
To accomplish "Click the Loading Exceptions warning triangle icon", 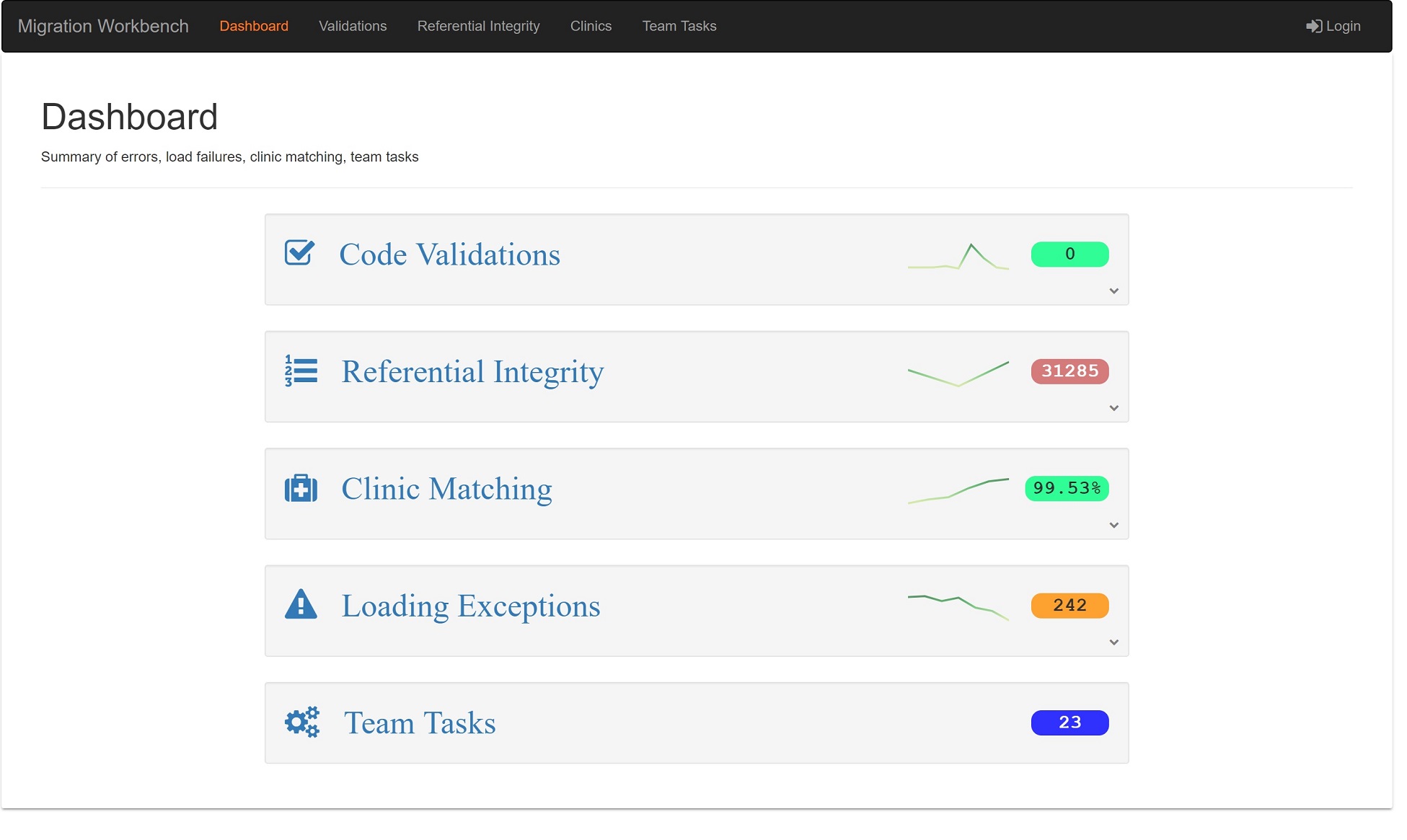I will 302,604.
